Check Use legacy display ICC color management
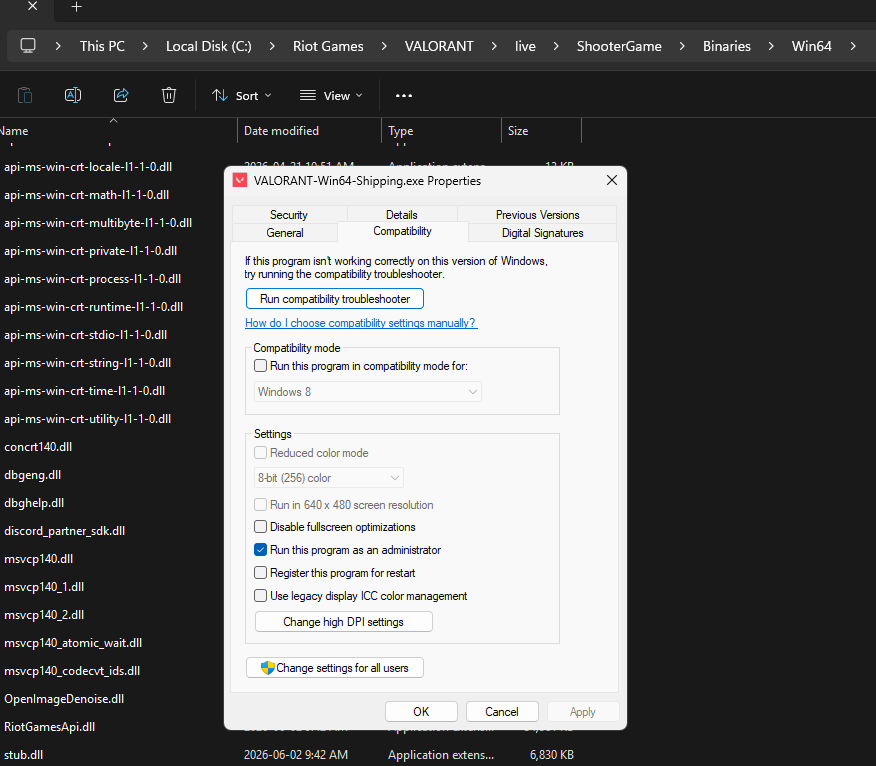The width and height of the screenshot is (876, 766). [x=260, y=596]
